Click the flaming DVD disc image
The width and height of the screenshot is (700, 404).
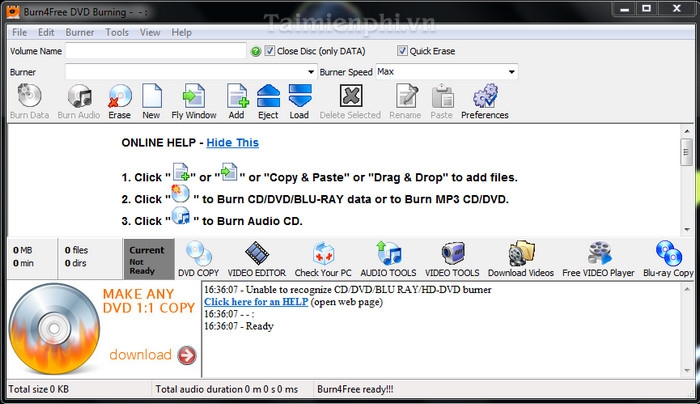tap(54, 329)
